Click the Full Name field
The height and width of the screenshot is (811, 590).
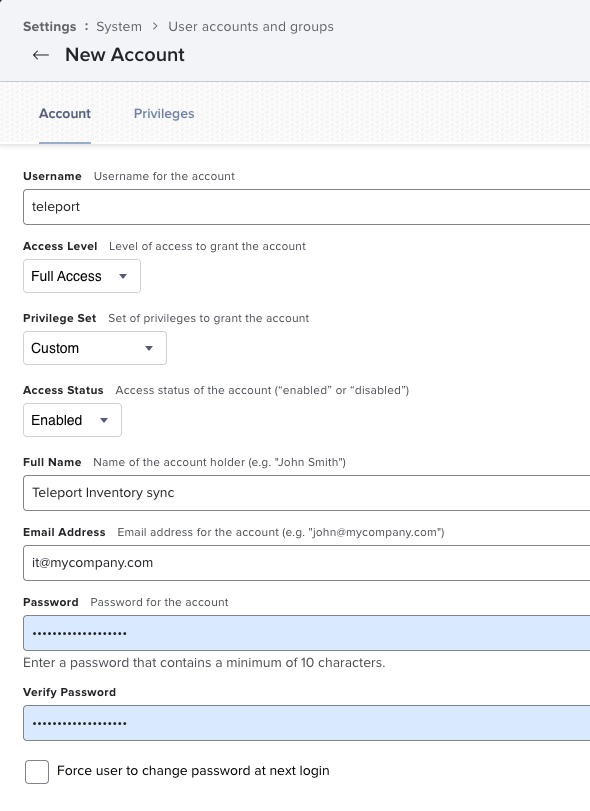250,492
